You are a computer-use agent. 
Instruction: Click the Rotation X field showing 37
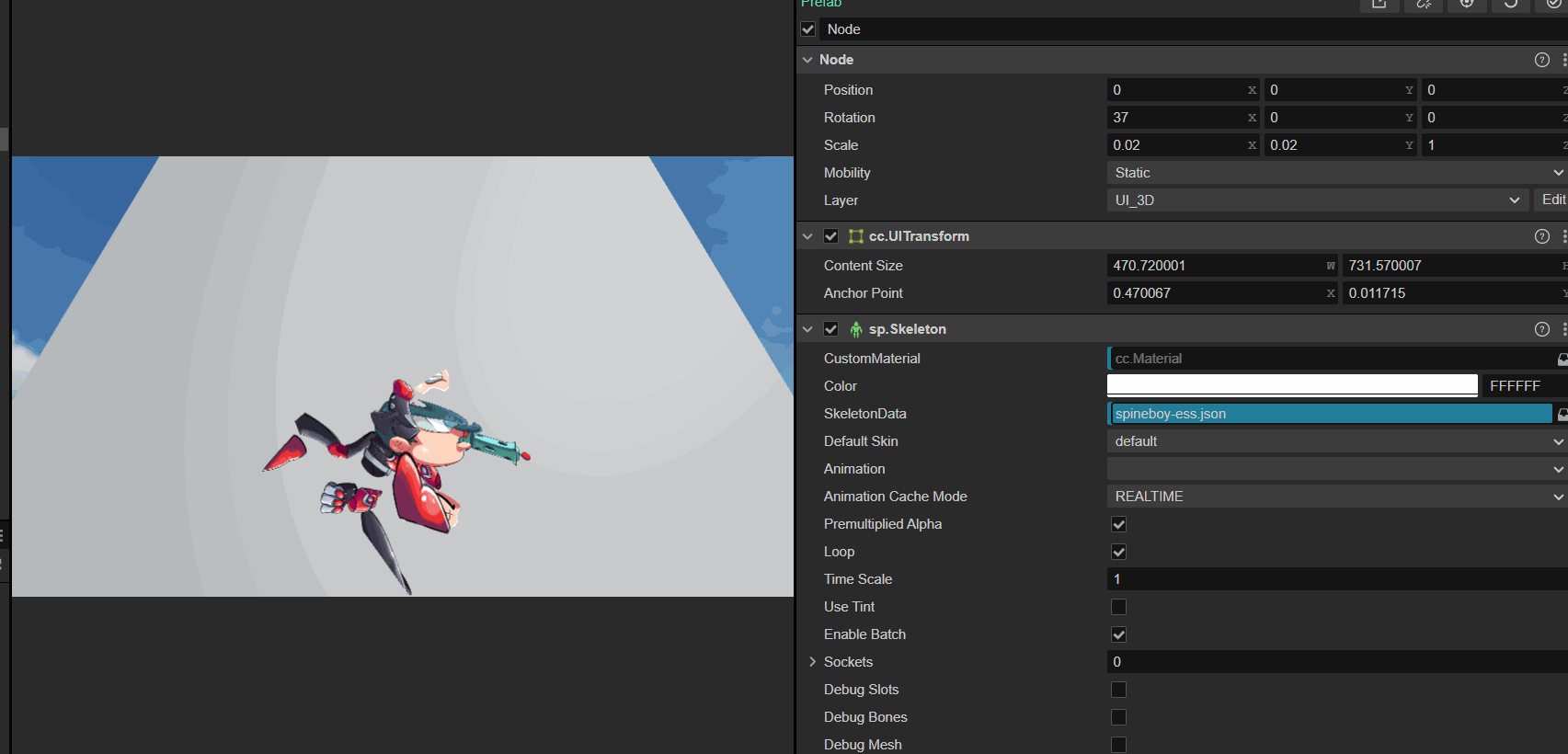point(1183,118)
